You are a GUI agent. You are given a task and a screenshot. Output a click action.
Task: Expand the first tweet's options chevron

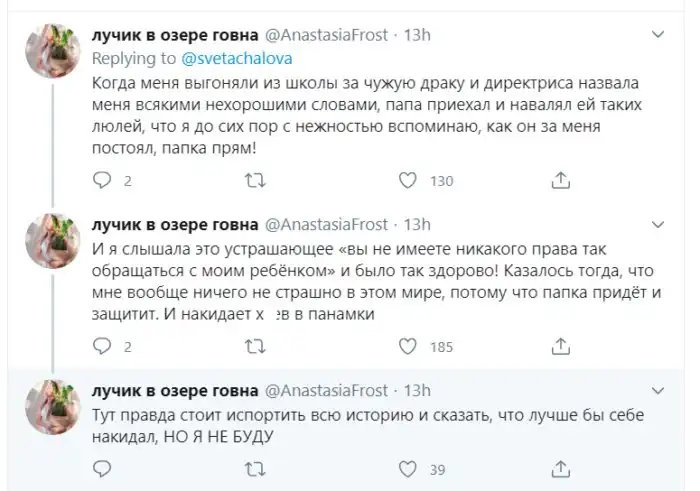(657, 35)
